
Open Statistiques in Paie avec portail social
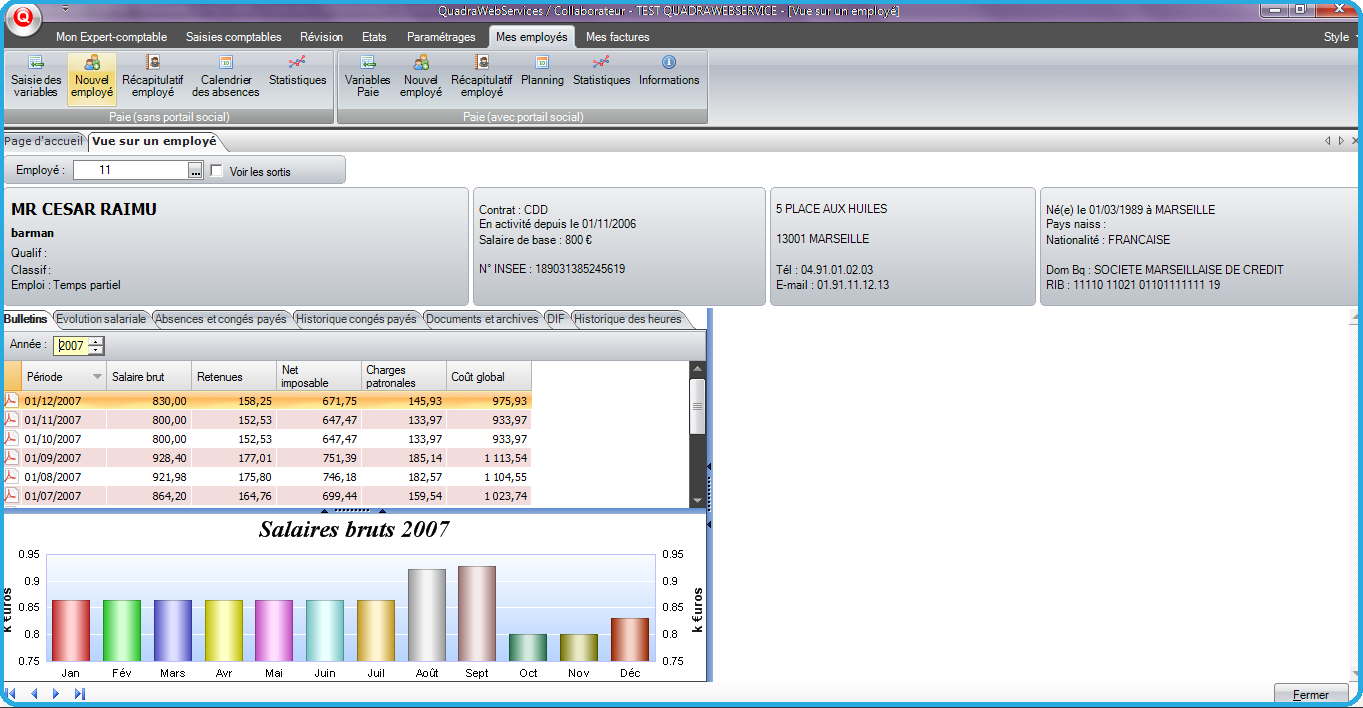pyautogui.click(x=602, y=72)
